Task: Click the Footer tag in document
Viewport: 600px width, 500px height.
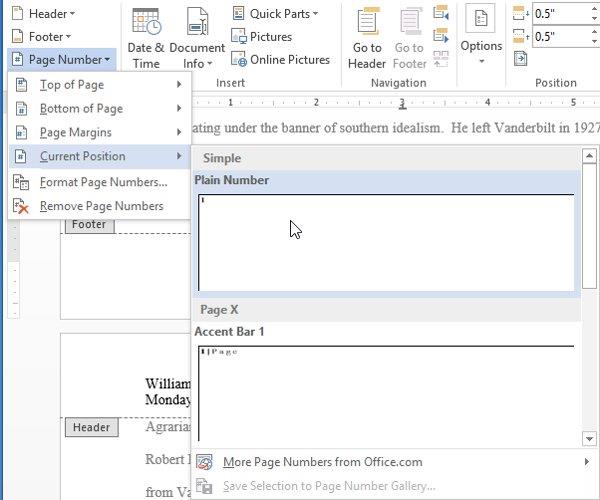Action: [90, 224]
